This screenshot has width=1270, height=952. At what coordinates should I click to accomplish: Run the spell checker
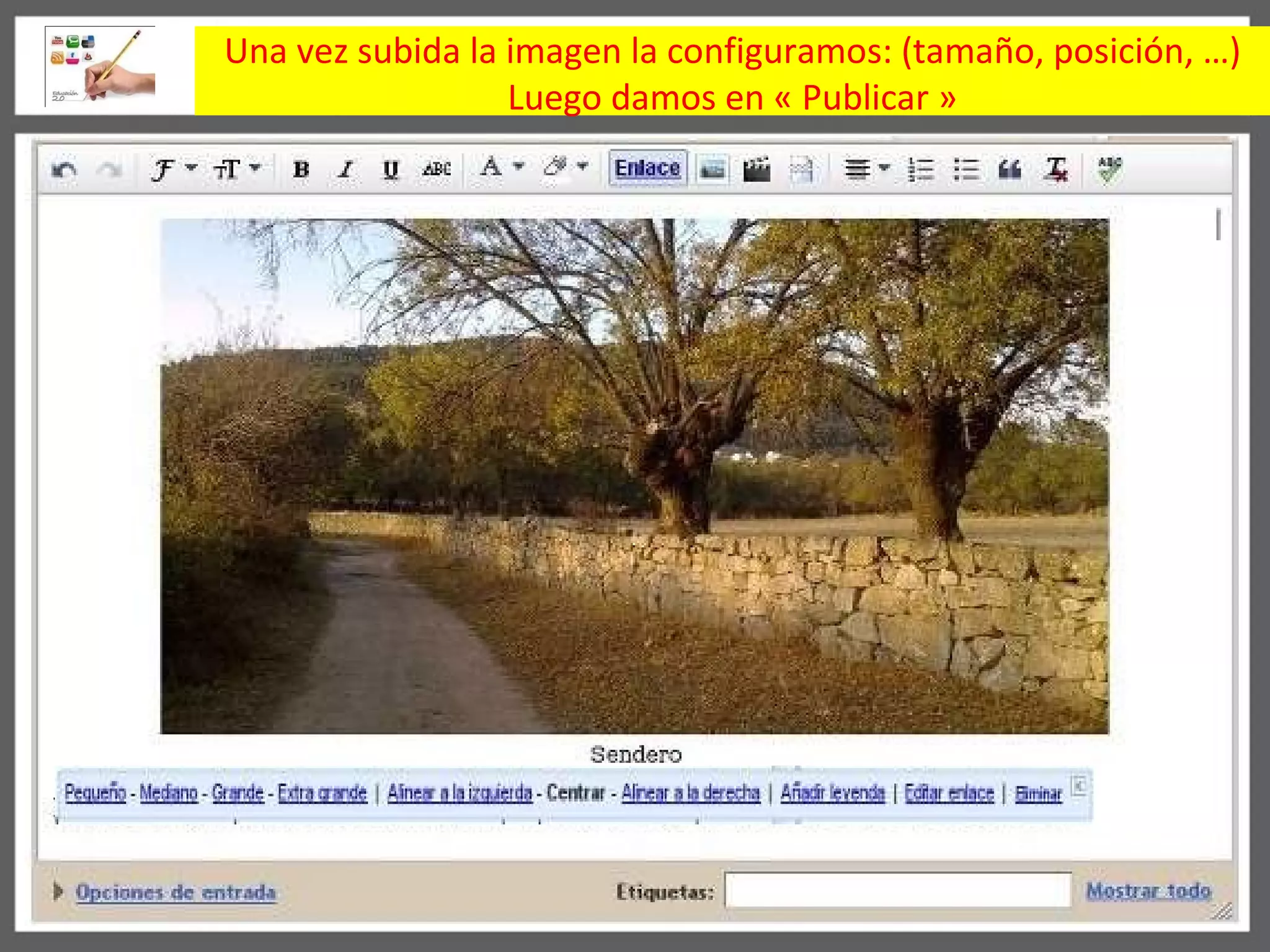1109,170
